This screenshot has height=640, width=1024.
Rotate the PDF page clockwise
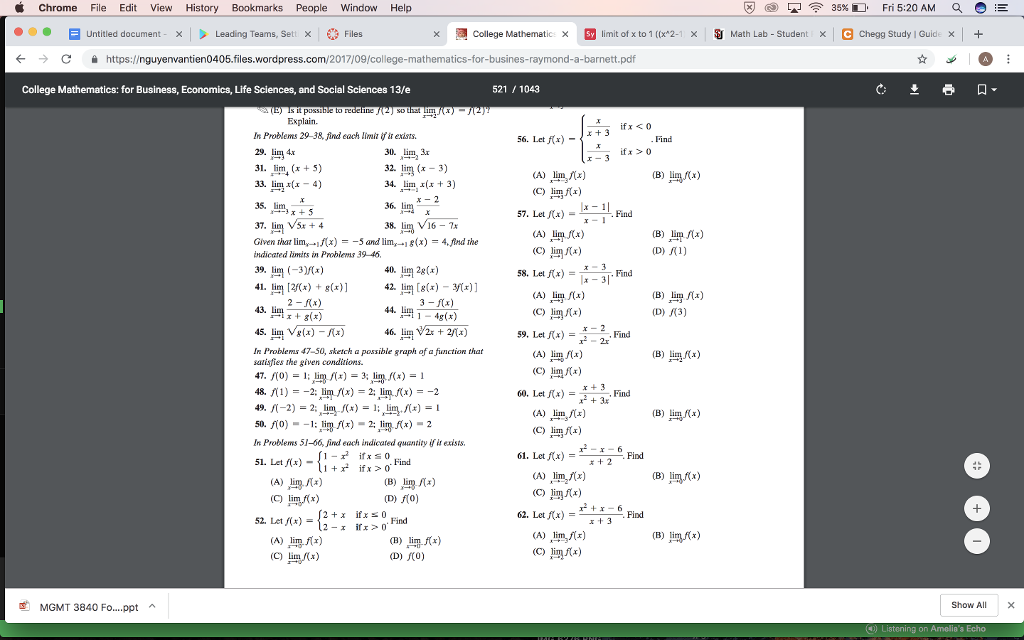(881, 90)
